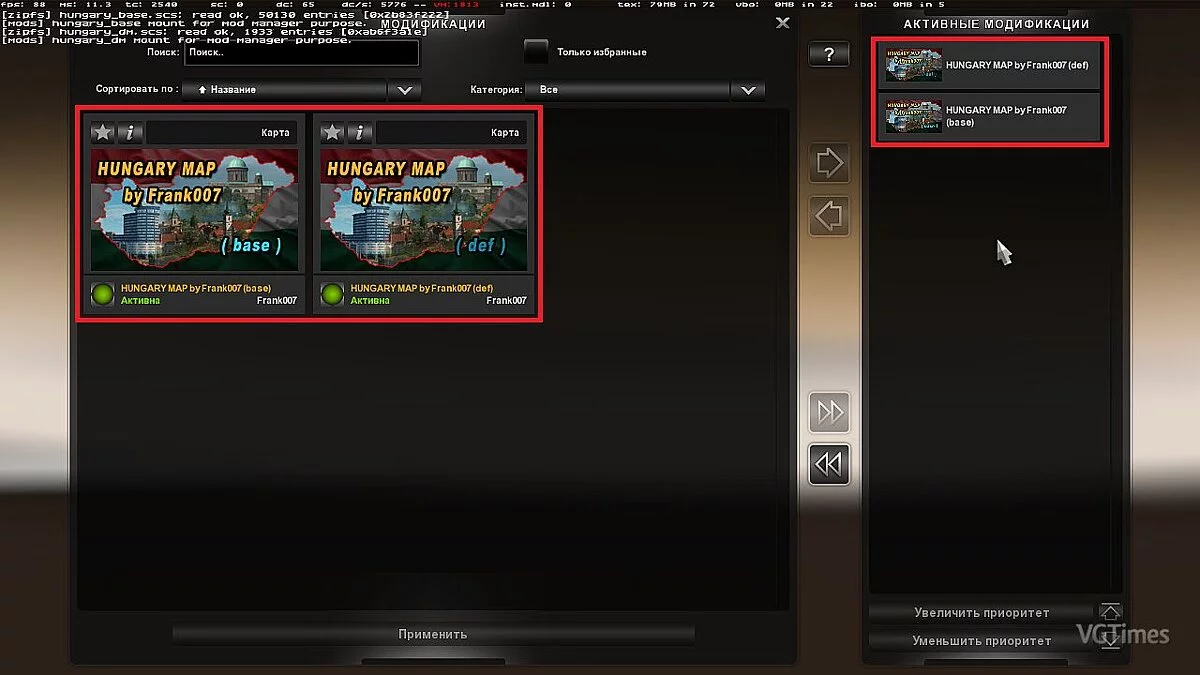This screenshot has width=1200, height=675.
Task: Click the double-arrow deactivate-all icon
Action: click(829, 464)
